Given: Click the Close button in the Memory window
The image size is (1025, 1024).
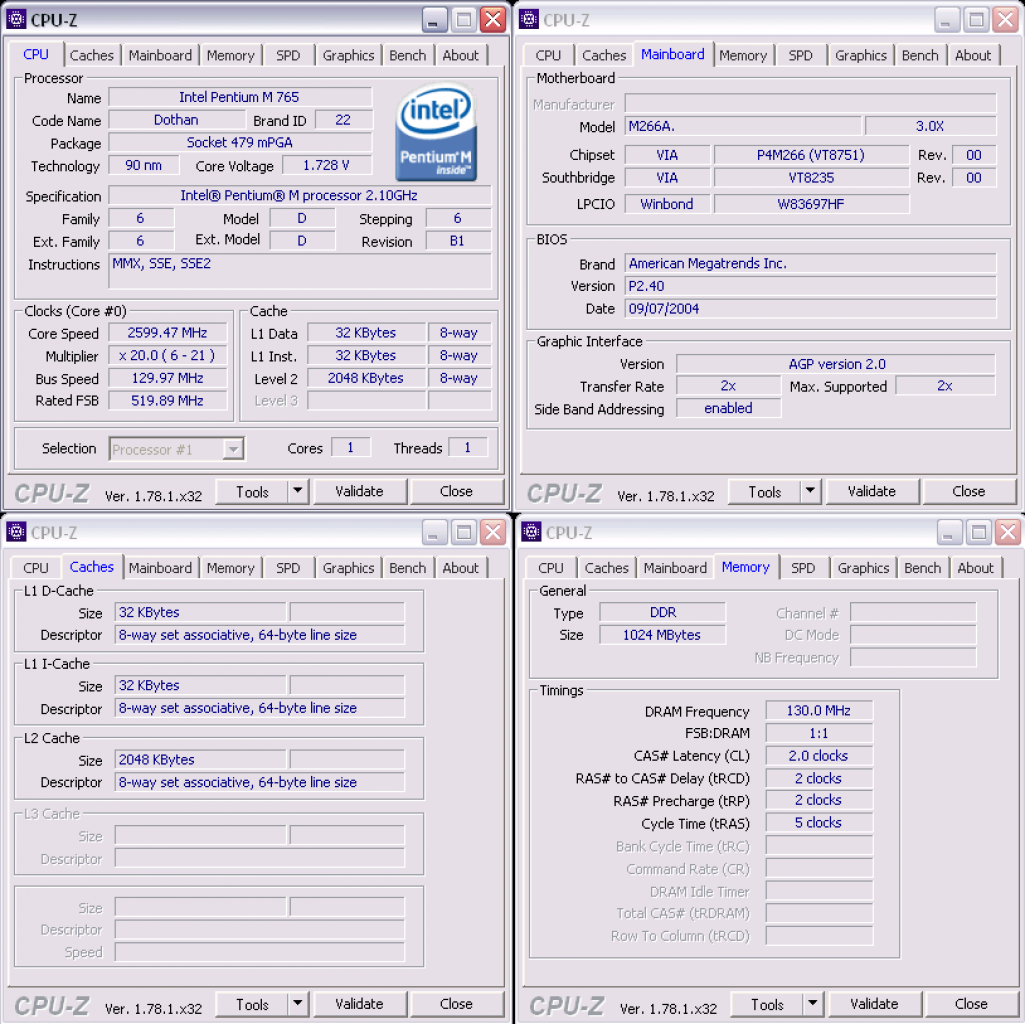Looking at the screenshot, I should (x=971, y=1003).
